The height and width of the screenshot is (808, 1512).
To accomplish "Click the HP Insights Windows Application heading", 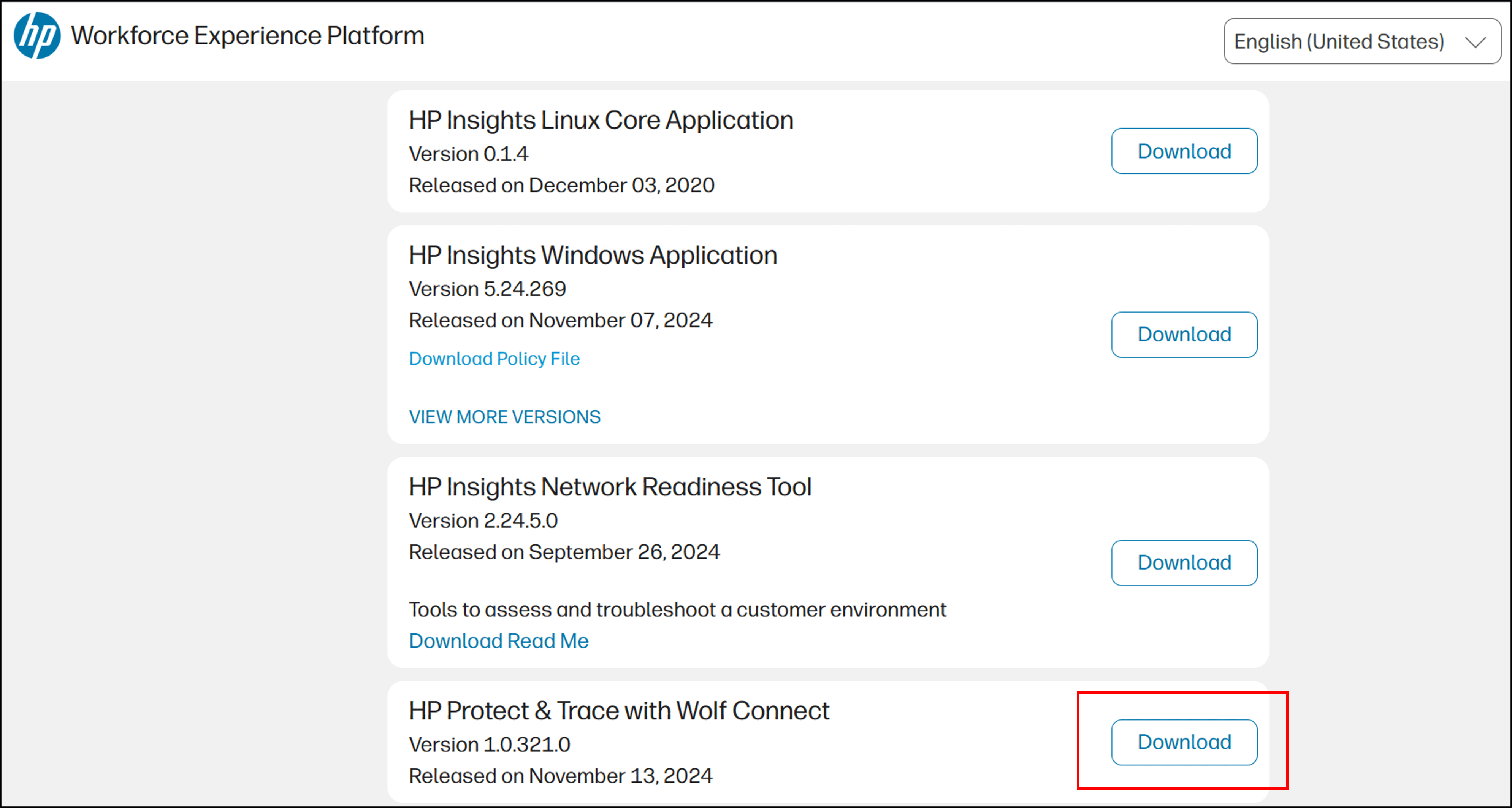I will [593, 256].
